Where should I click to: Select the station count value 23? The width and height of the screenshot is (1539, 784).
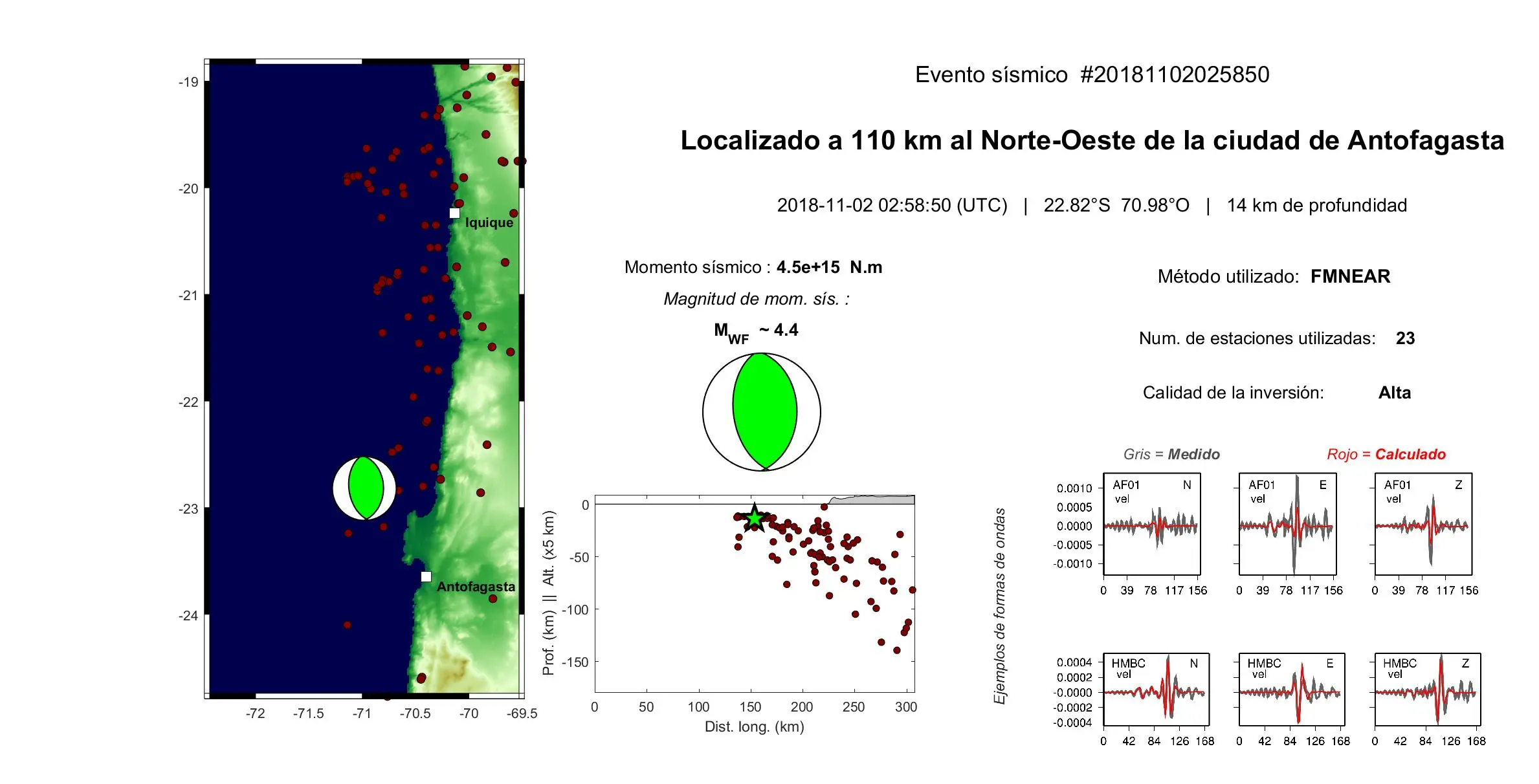pyautogui.click(x=1405, y=338)
